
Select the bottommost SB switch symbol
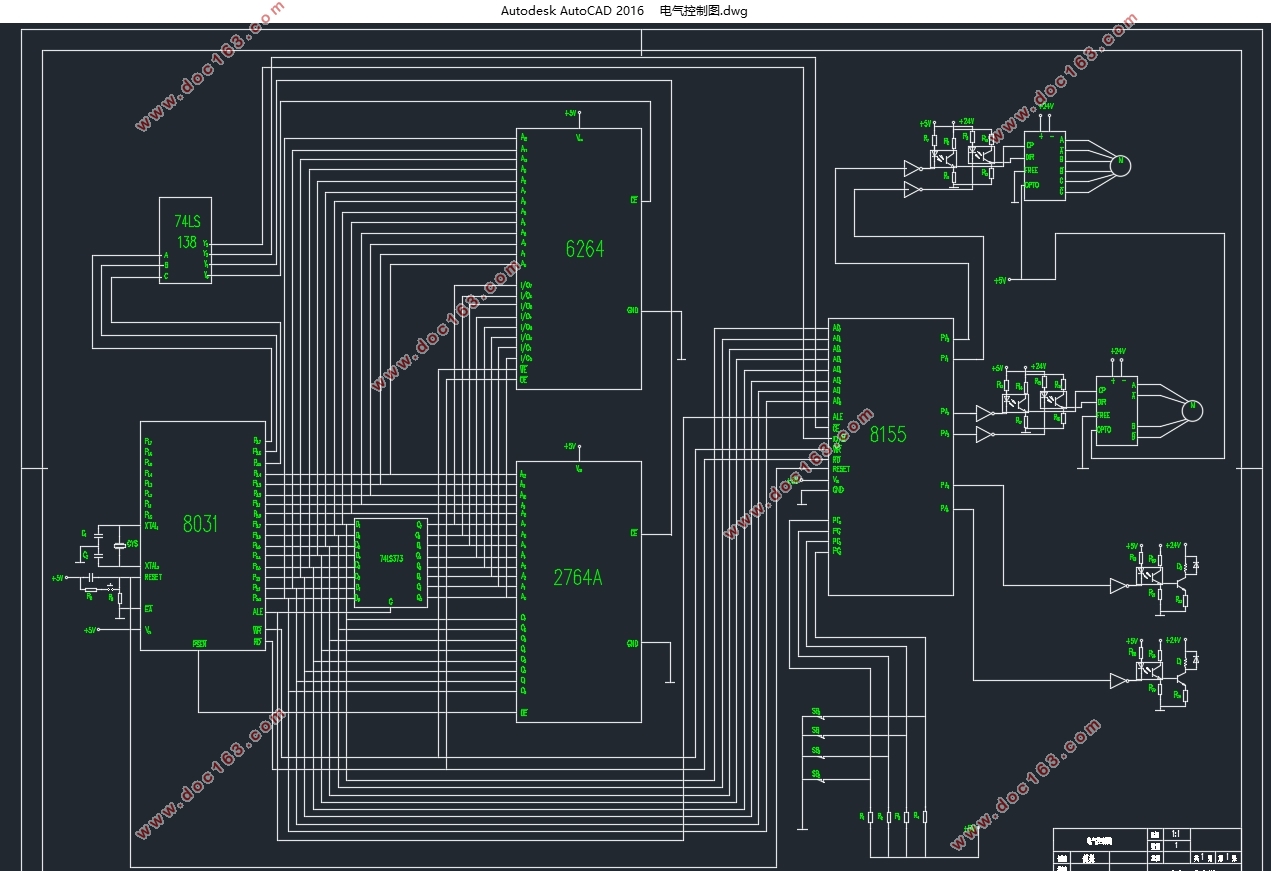[x=818, y=777]
